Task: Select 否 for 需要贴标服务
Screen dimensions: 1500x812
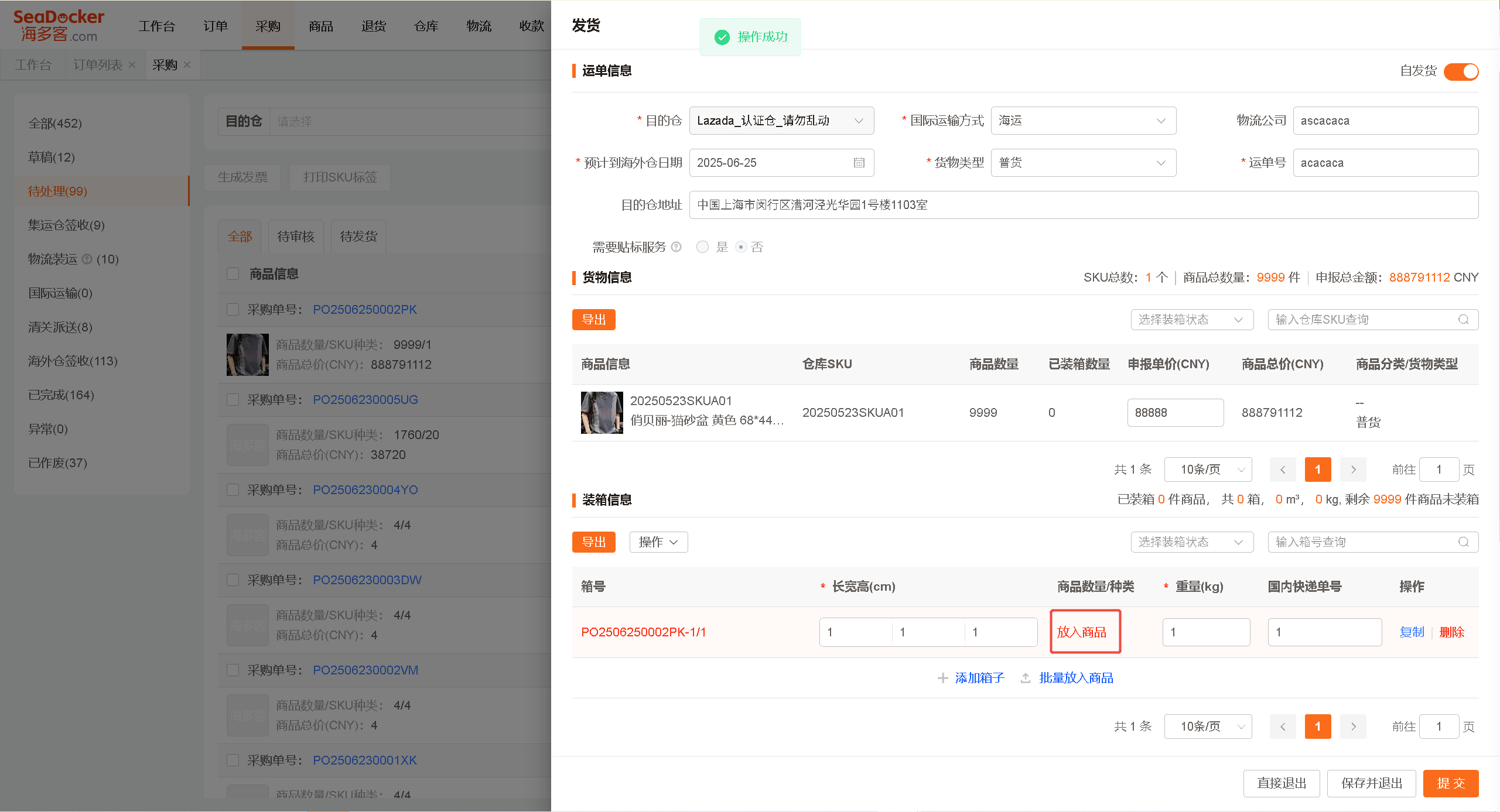Action: click(x=741, y=247)
